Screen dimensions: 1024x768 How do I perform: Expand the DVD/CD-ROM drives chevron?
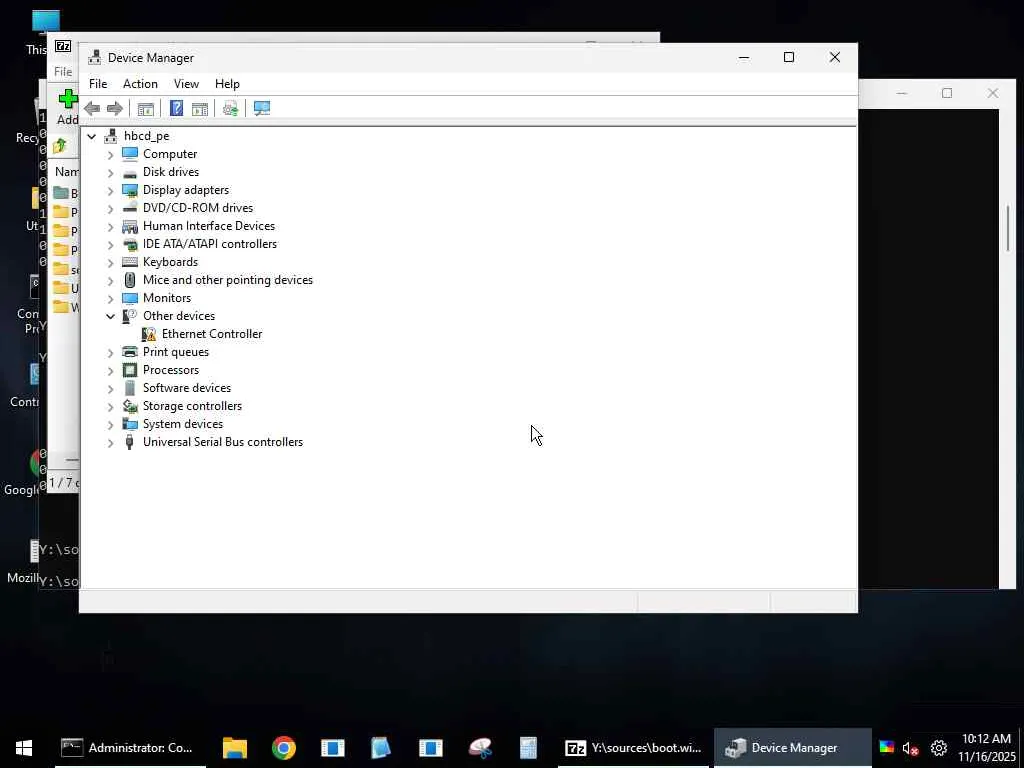point(110,208)
